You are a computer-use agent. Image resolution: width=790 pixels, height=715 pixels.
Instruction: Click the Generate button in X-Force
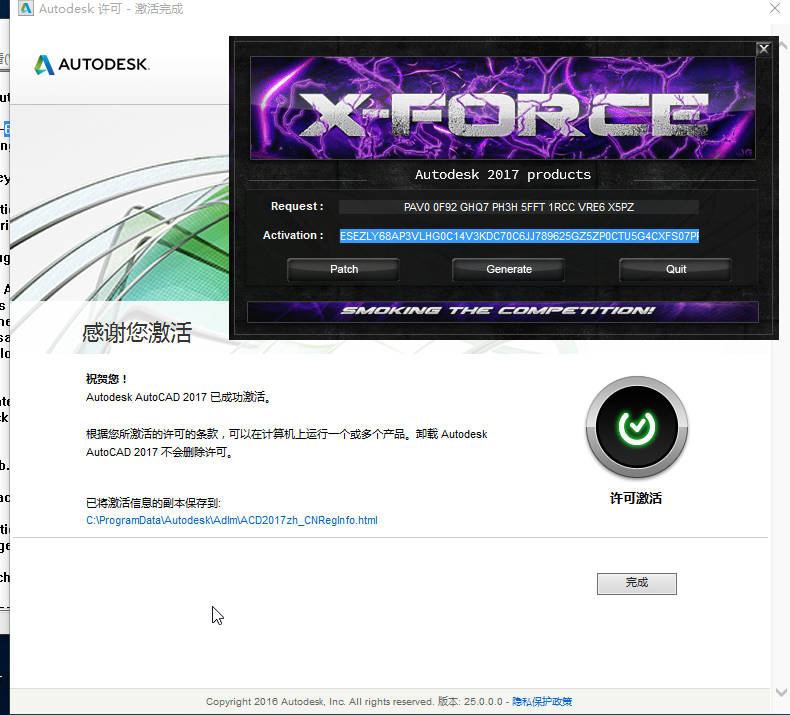tap(508, 269)
